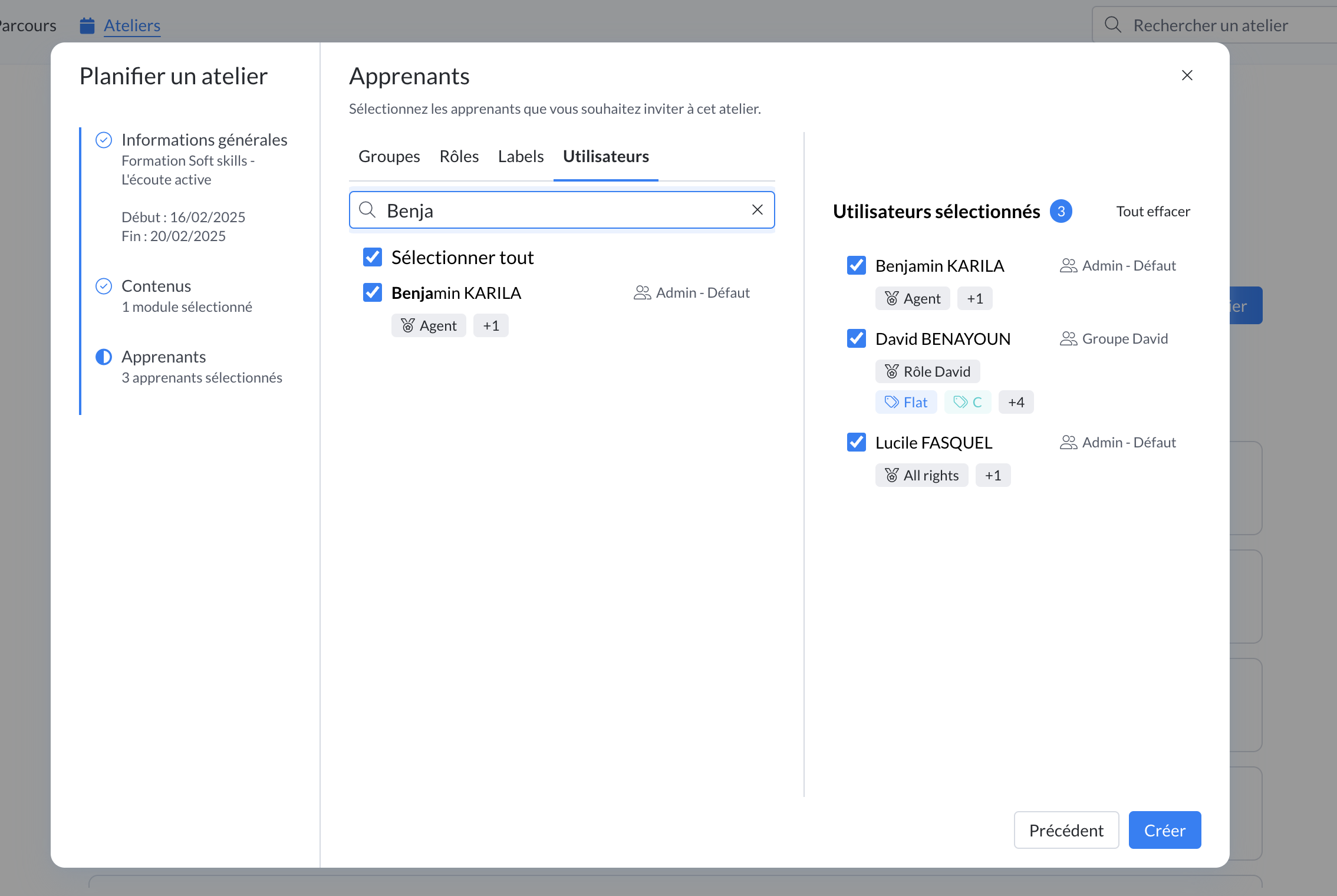Click the Flat label tag
Screen dimensions: 1337x896
(906, 403)
